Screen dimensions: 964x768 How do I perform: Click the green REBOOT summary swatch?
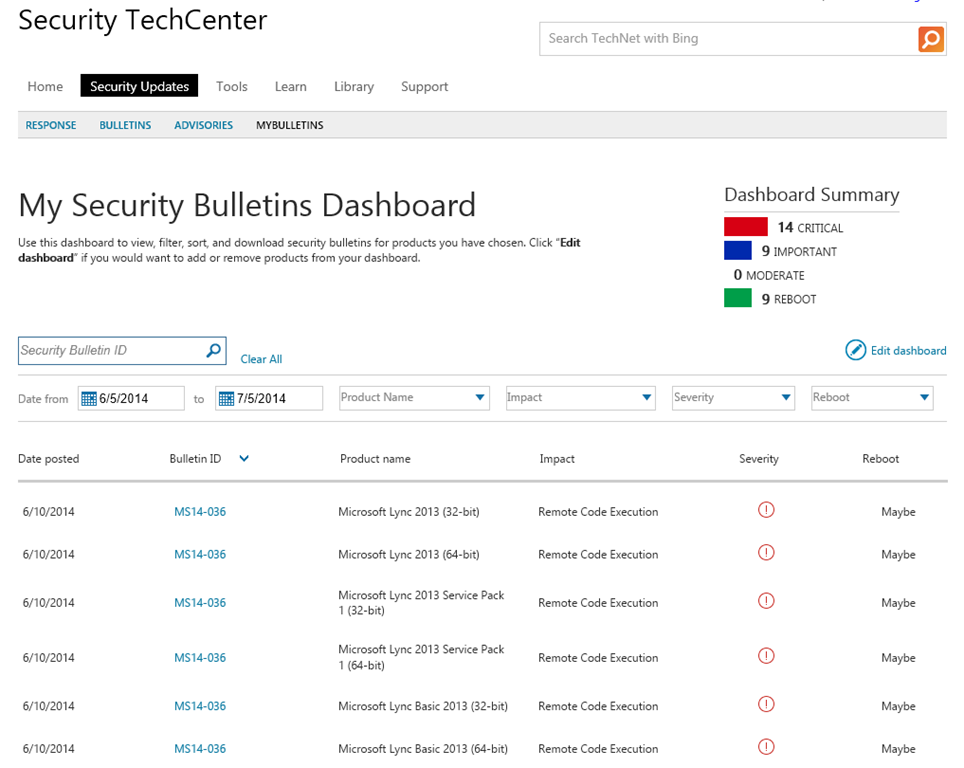pyautogui.click(x=738, y=298)
